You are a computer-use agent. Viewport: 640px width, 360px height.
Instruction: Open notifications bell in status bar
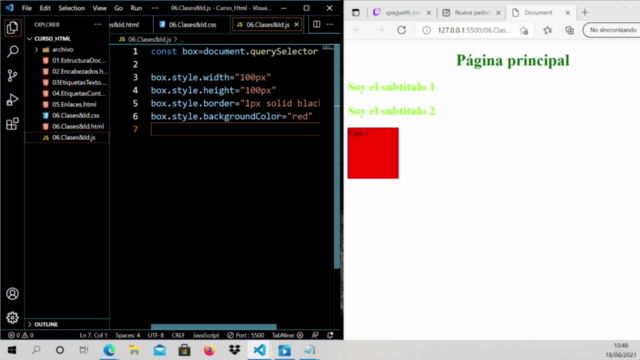tap(330, 335)
